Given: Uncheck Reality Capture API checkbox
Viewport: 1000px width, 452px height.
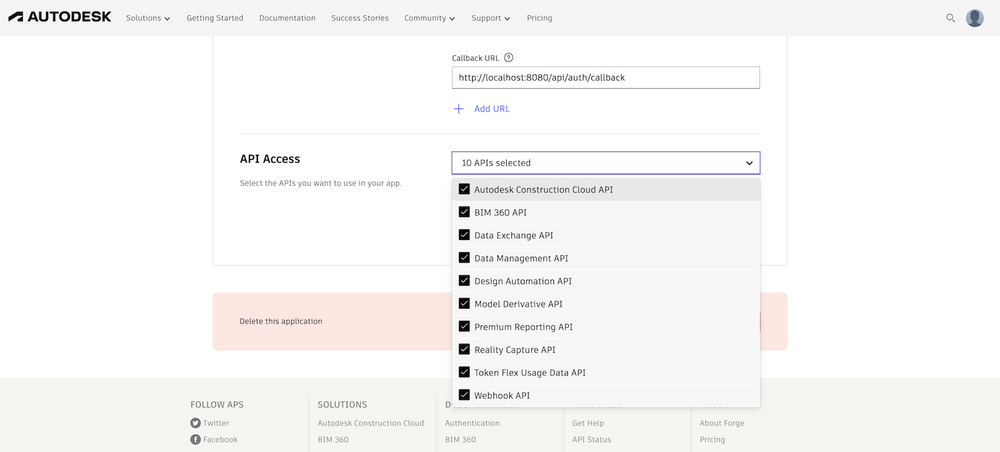Looking at the screenshot, I should coord(464,350).
